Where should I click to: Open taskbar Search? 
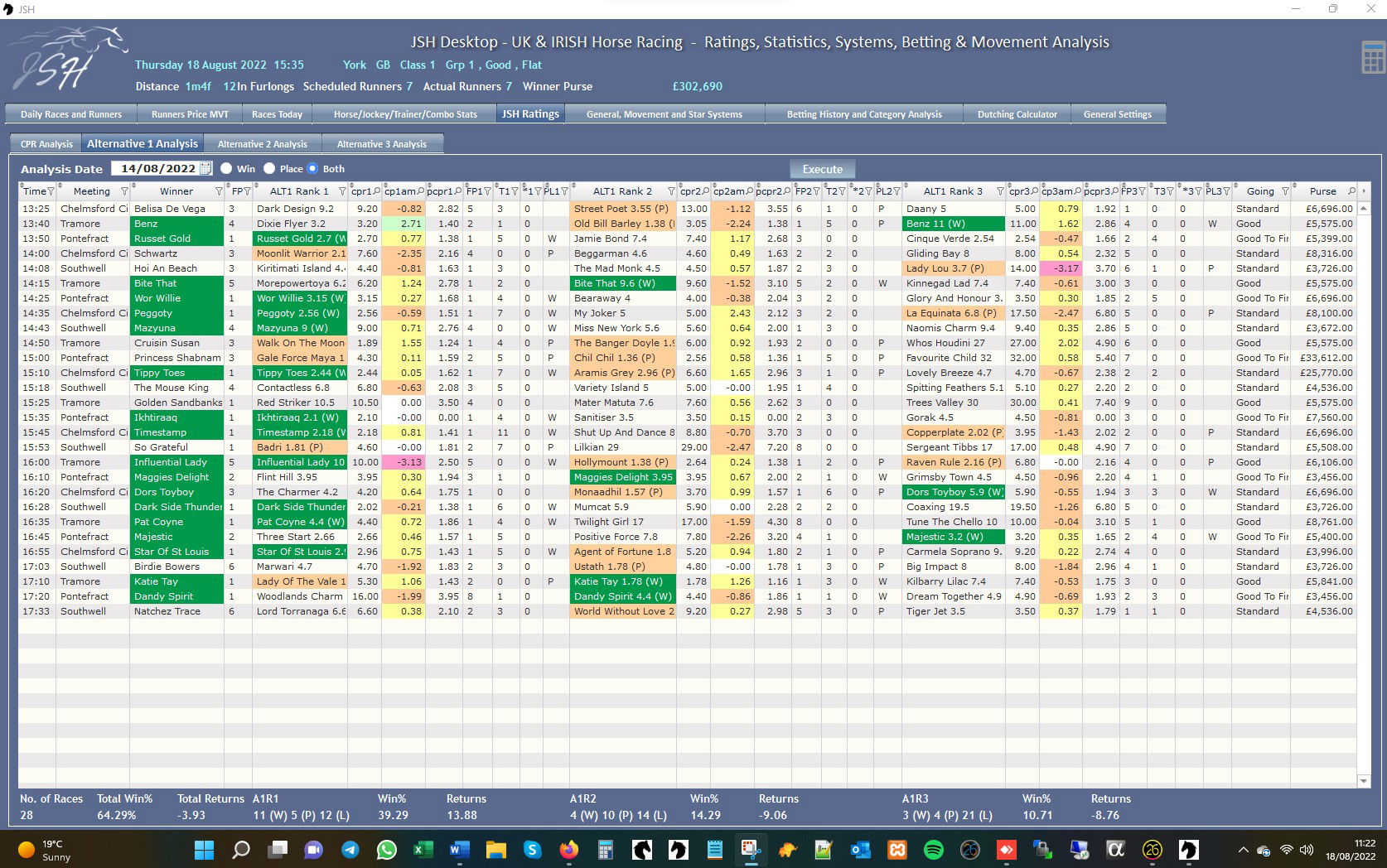point(240,850)
